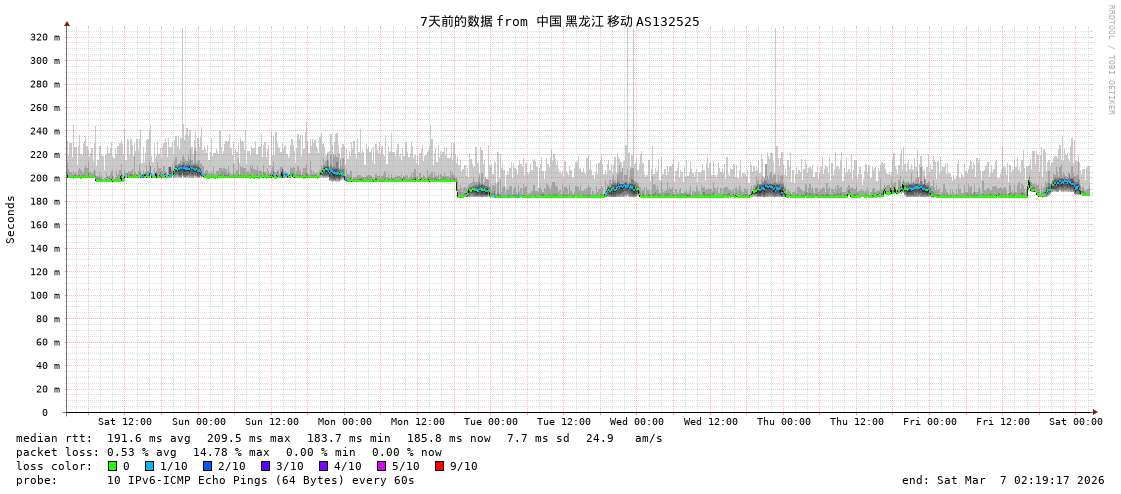
Task: Click the "Sat 00:00" label at axis end
Action: (x=1075, y=422)
